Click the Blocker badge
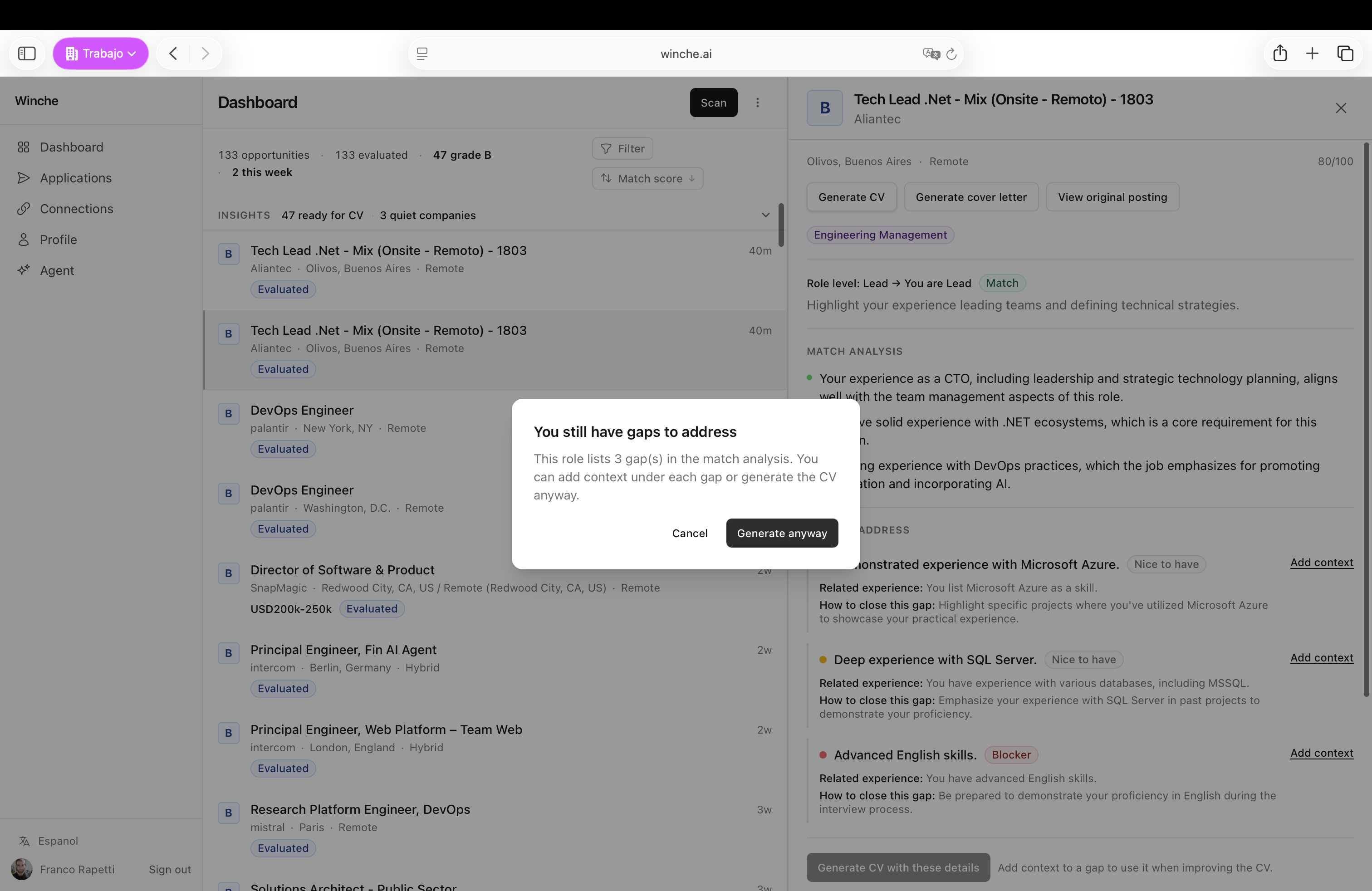Screen dimensions: 1372x891 coord(1010,754)
